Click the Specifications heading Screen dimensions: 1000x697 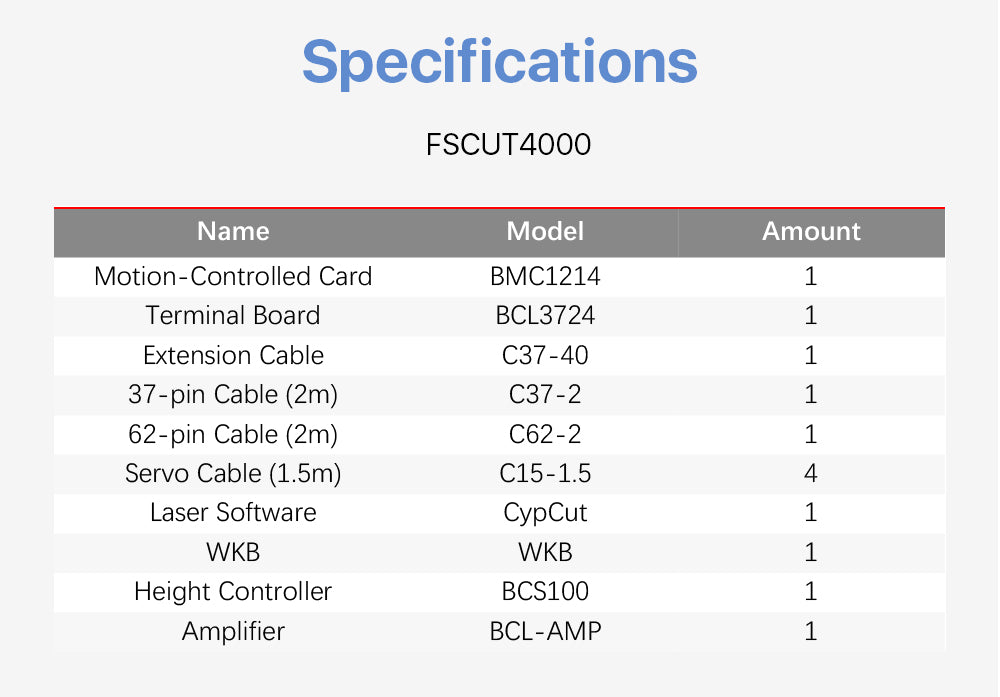[x=499, y=62]
